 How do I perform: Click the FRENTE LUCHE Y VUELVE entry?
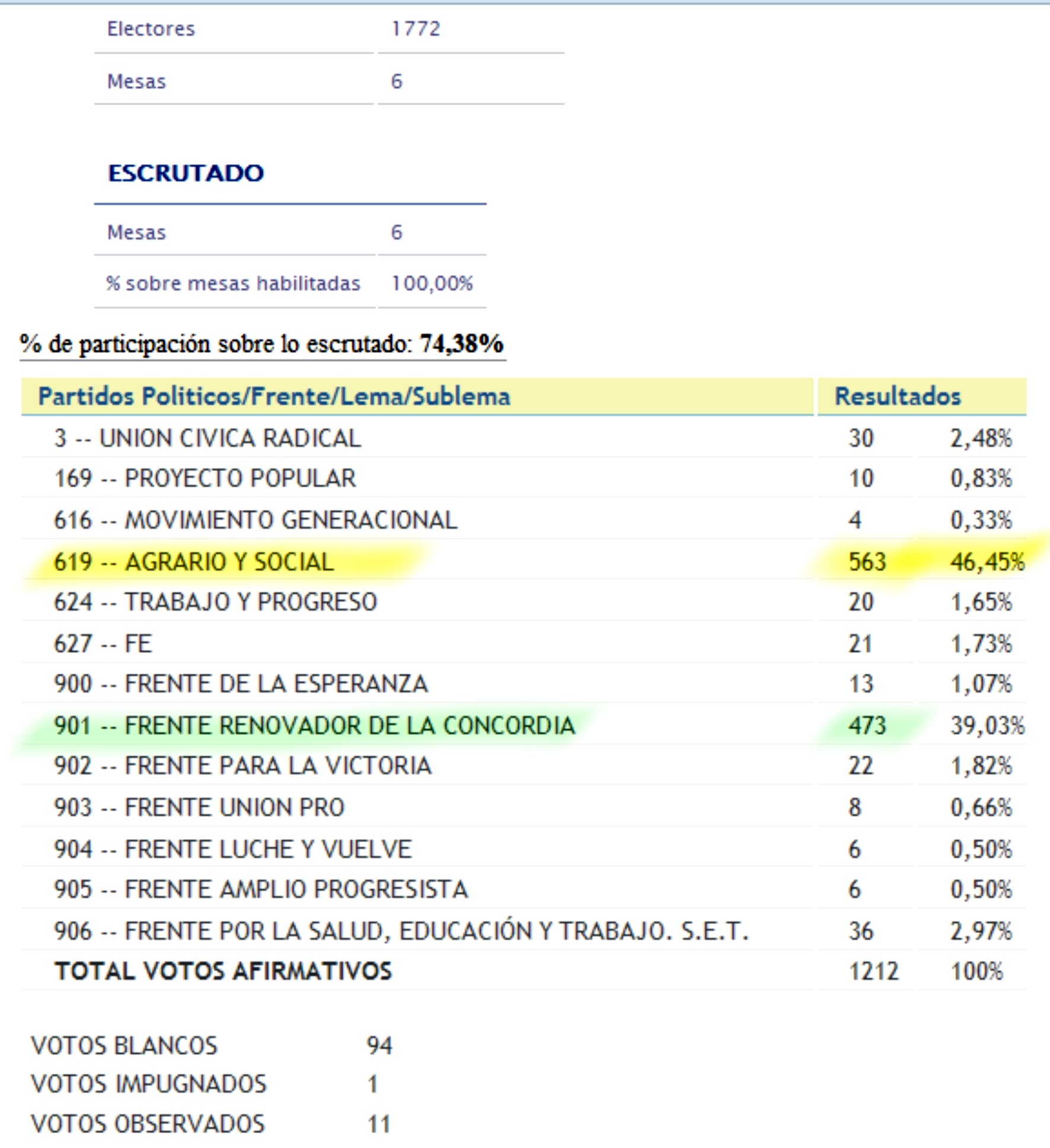[268, 849]
